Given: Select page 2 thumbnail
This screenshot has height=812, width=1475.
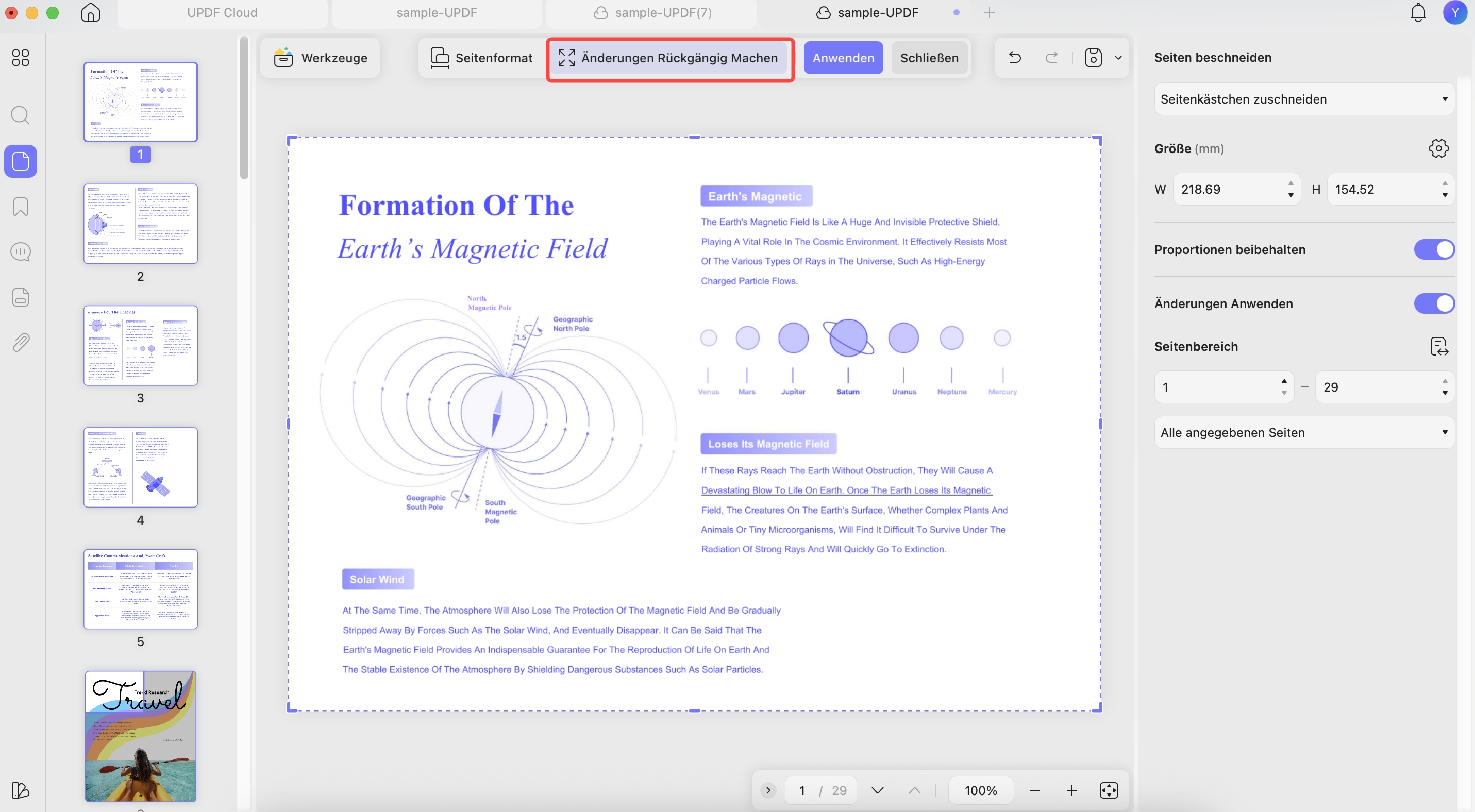Looking at the screenshot, I should tap(140, 224).
